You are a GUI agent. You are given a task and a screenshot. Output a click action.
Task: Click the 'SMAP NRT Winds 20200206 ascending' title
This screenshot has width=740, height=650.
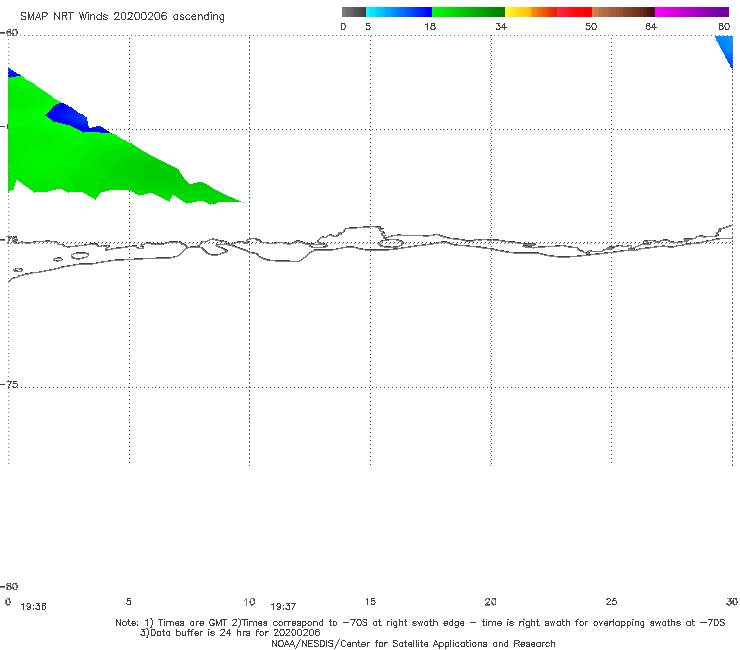click(x=122, y=16)
